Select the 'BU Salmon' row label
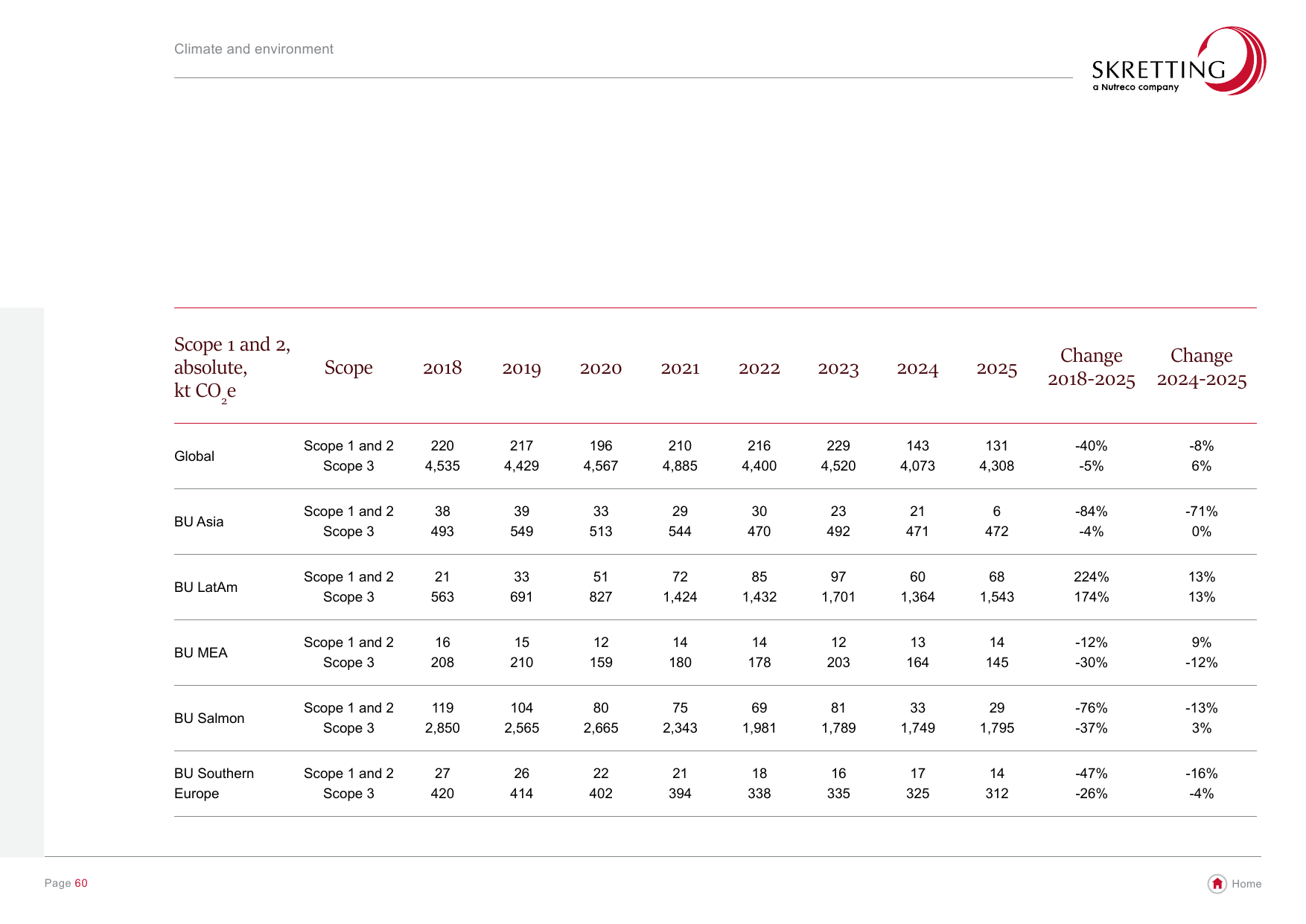Viewport: 1306px width, 924px height. point(209,719)
